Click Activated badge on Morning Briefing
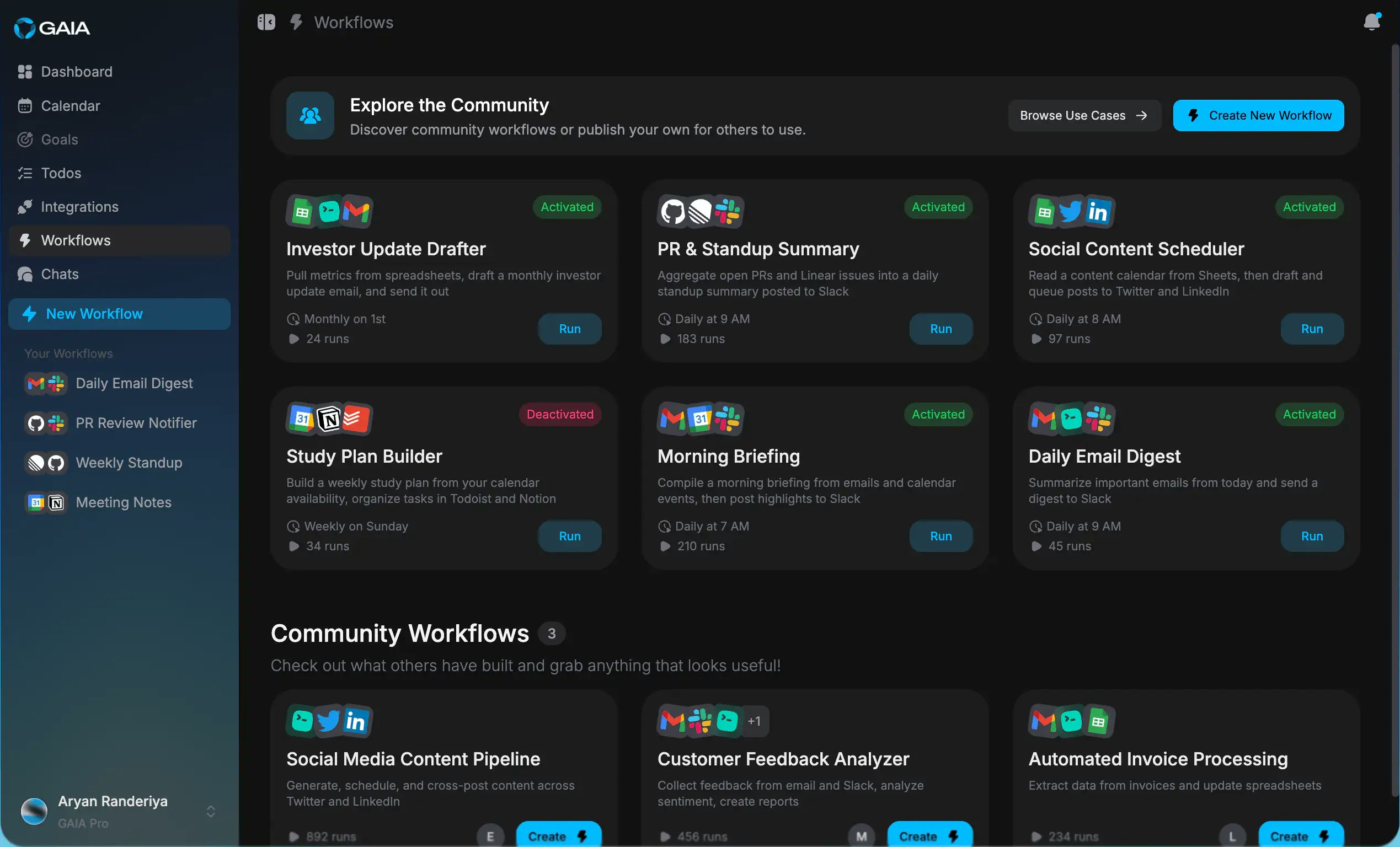Viewport: 1400px width, 847px height. point(938,414)
